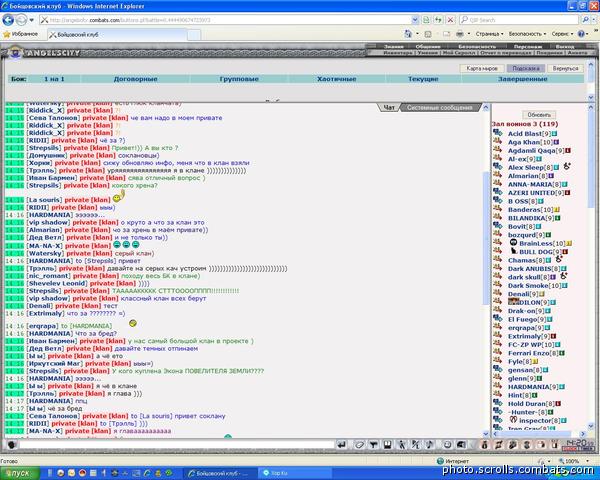
Task: Click IE Print toolbar icon
Action: pos(460,34)
